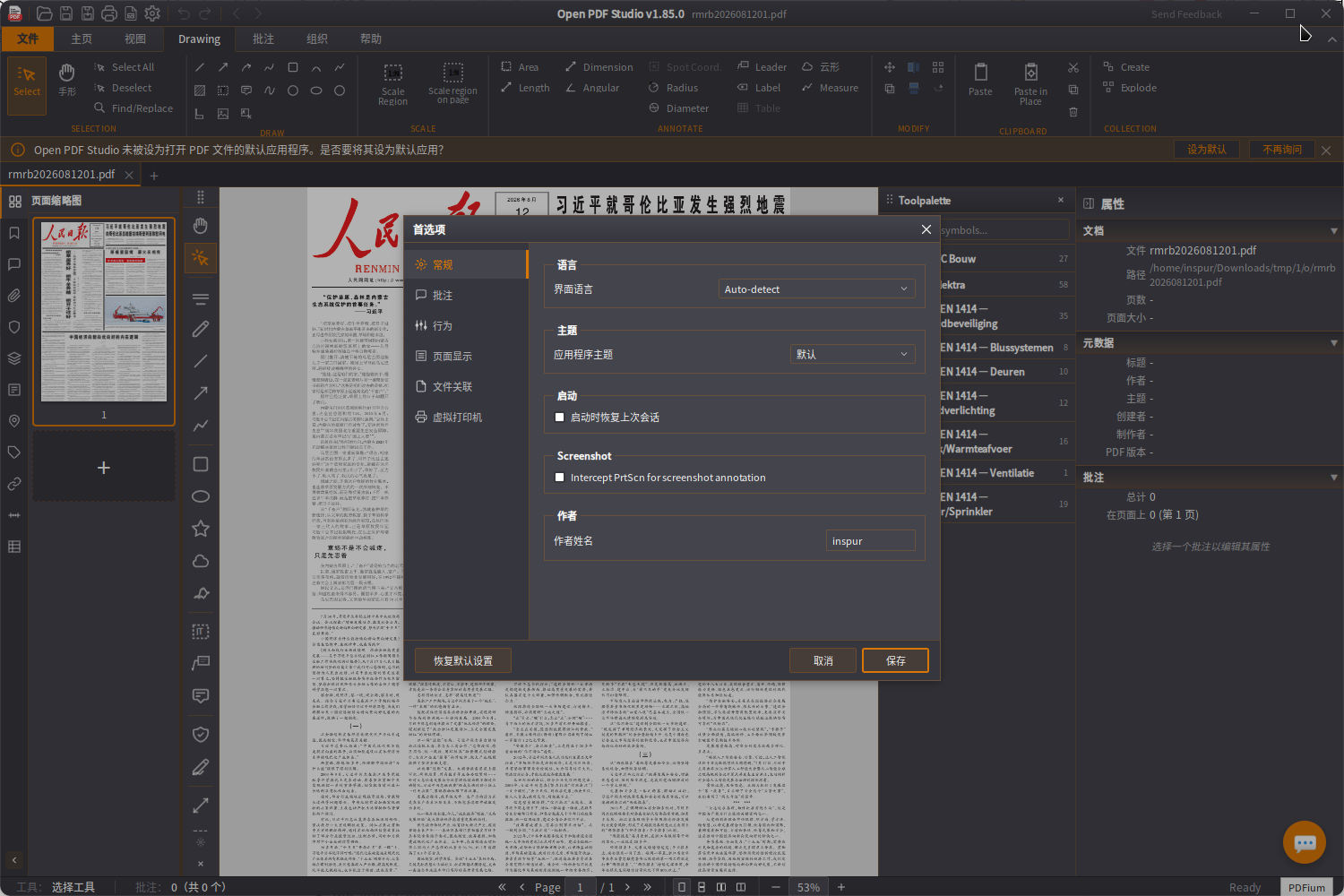Click the 取消 button
This screenshot has width=1344, height=896.
tap(823, 660)
